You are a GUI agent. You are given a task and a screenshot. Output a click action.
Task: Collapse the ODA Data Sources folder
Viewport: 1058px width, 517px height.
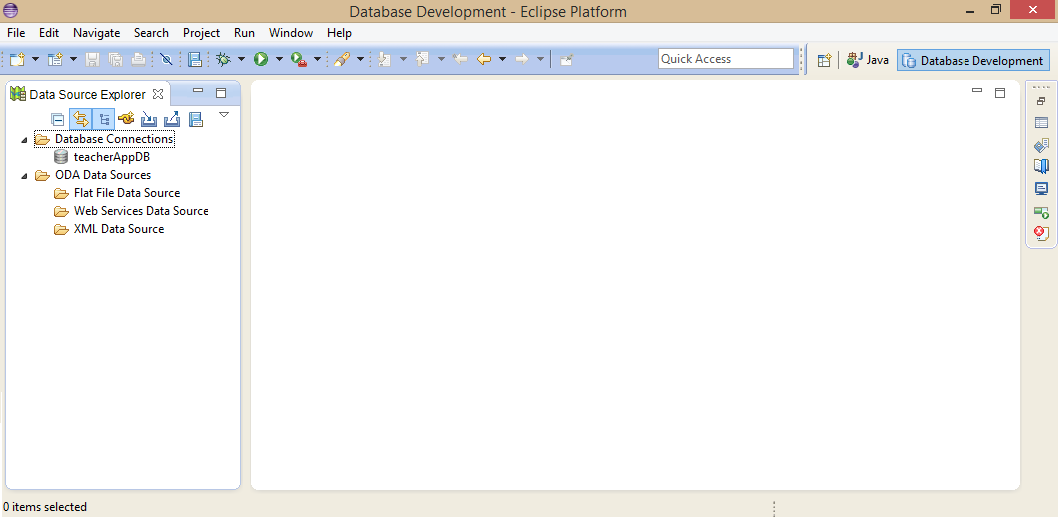click(25, 175)
